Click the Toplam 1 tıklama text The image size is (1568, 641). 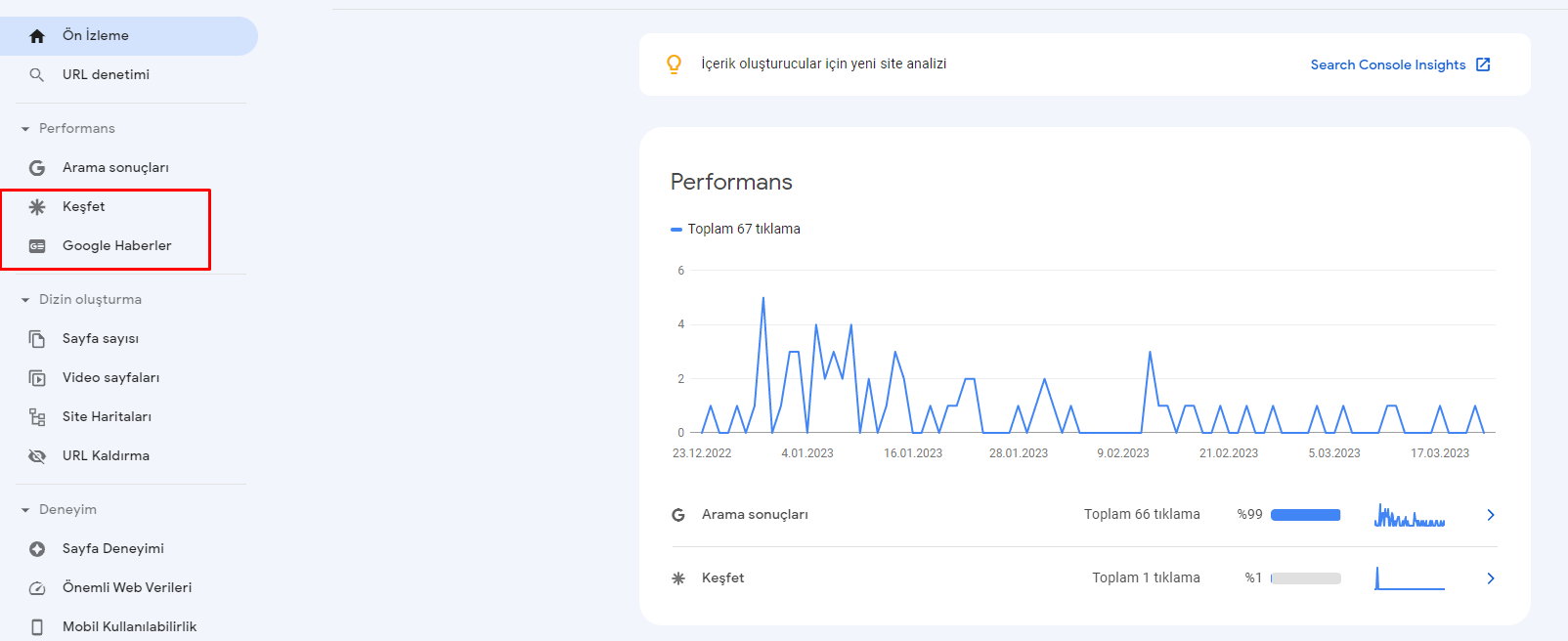coord(1146,578)
